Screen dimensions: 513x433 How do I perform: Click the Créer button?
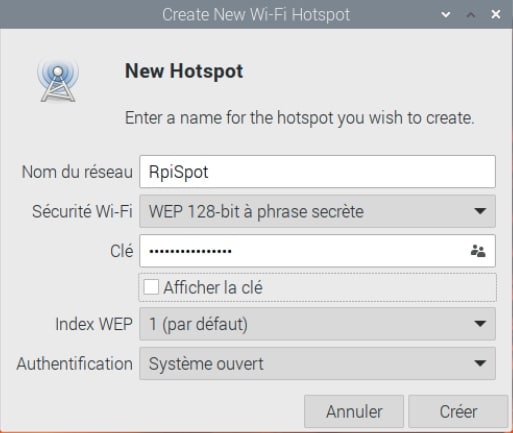[x=458, y=411]
